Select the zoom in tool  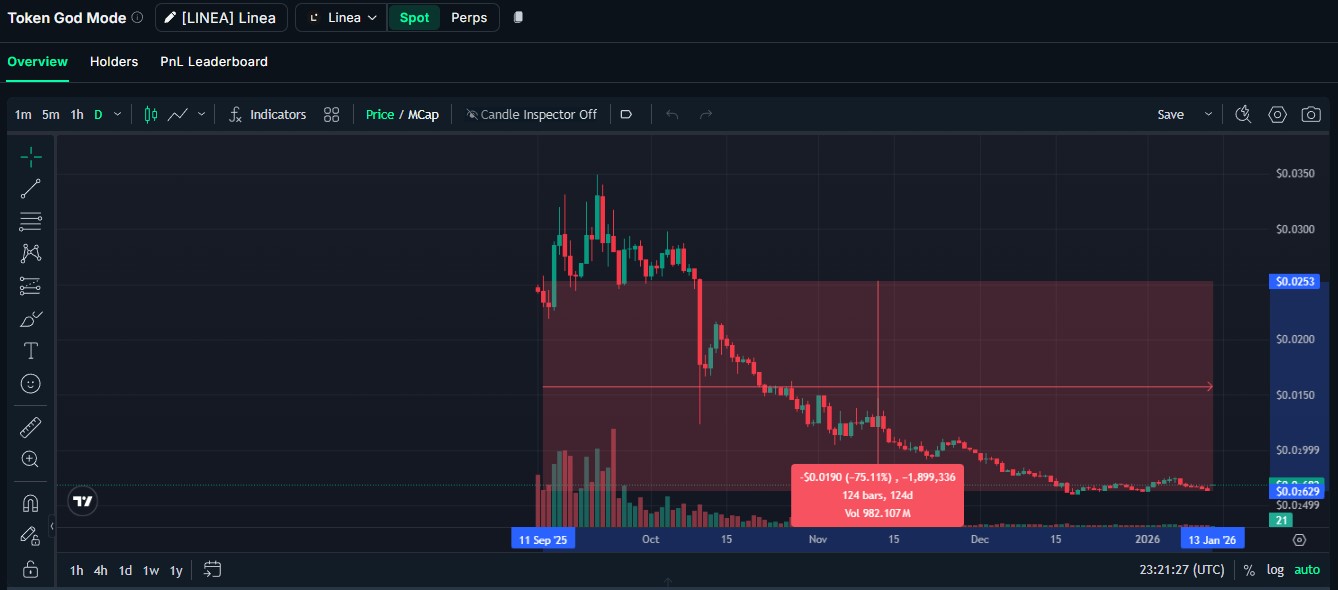click(31, 459)
